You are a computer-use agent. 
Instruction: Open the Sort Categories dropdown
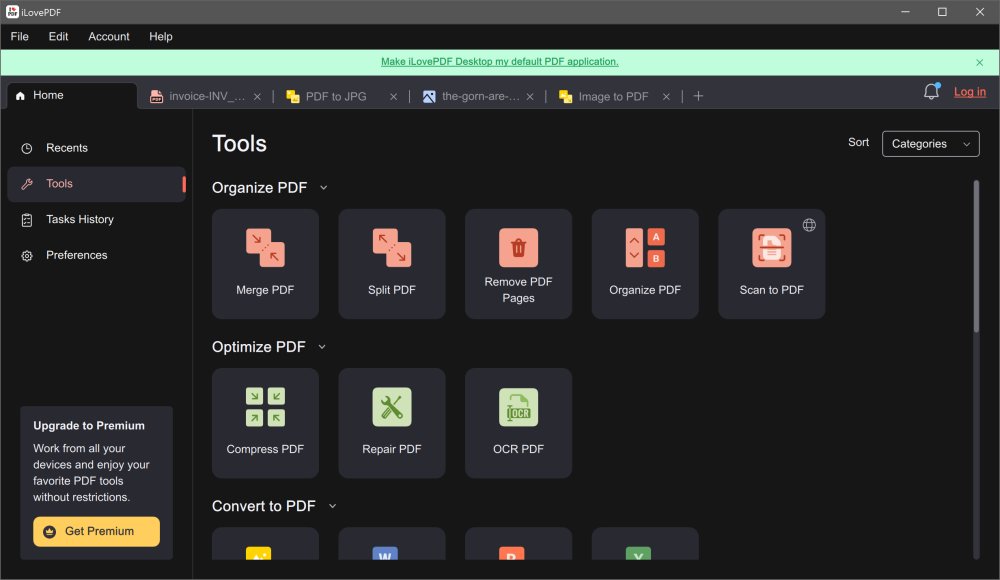(930, 144)
